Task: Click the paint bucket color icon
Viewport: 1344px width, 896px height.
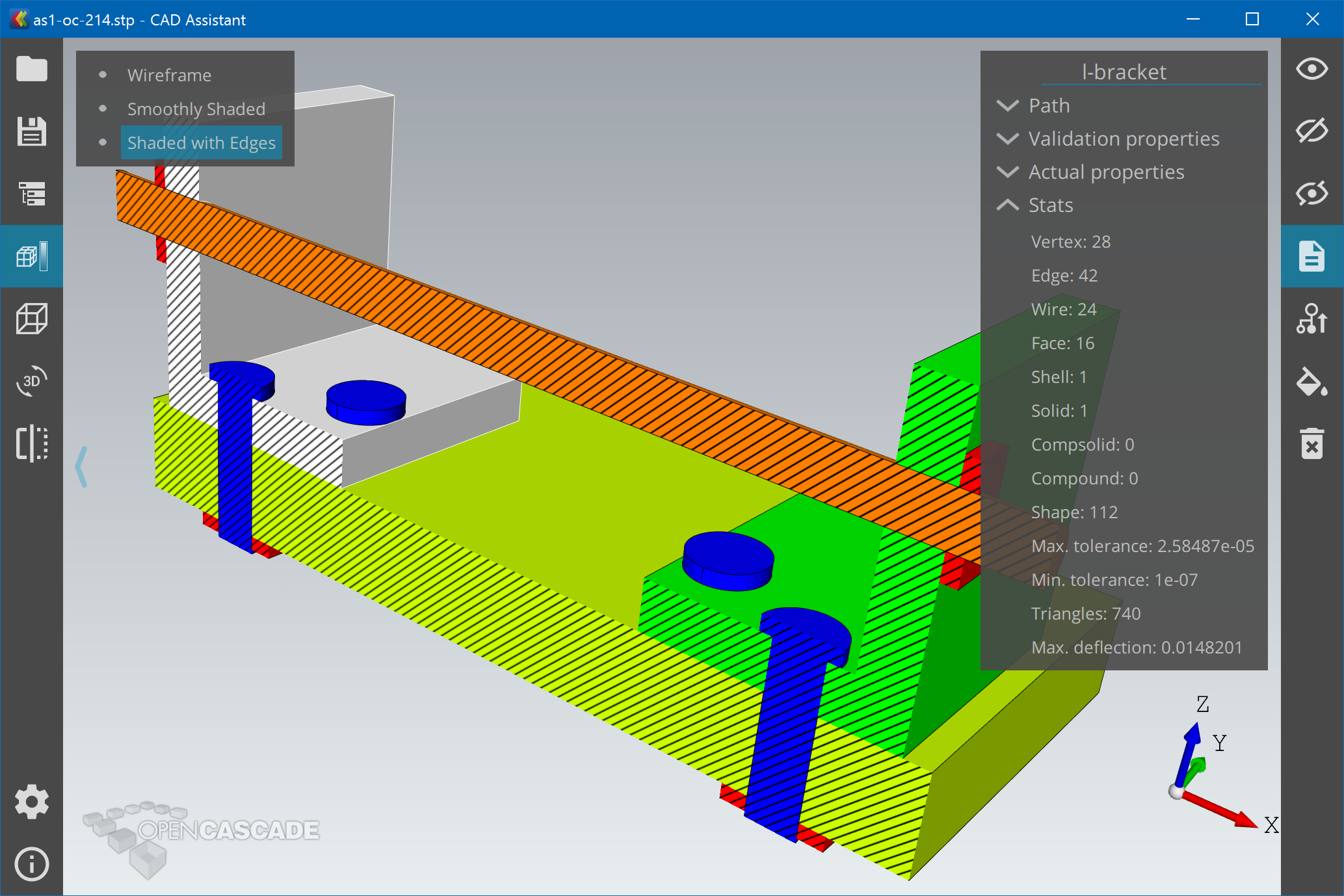Action: 1311,381
